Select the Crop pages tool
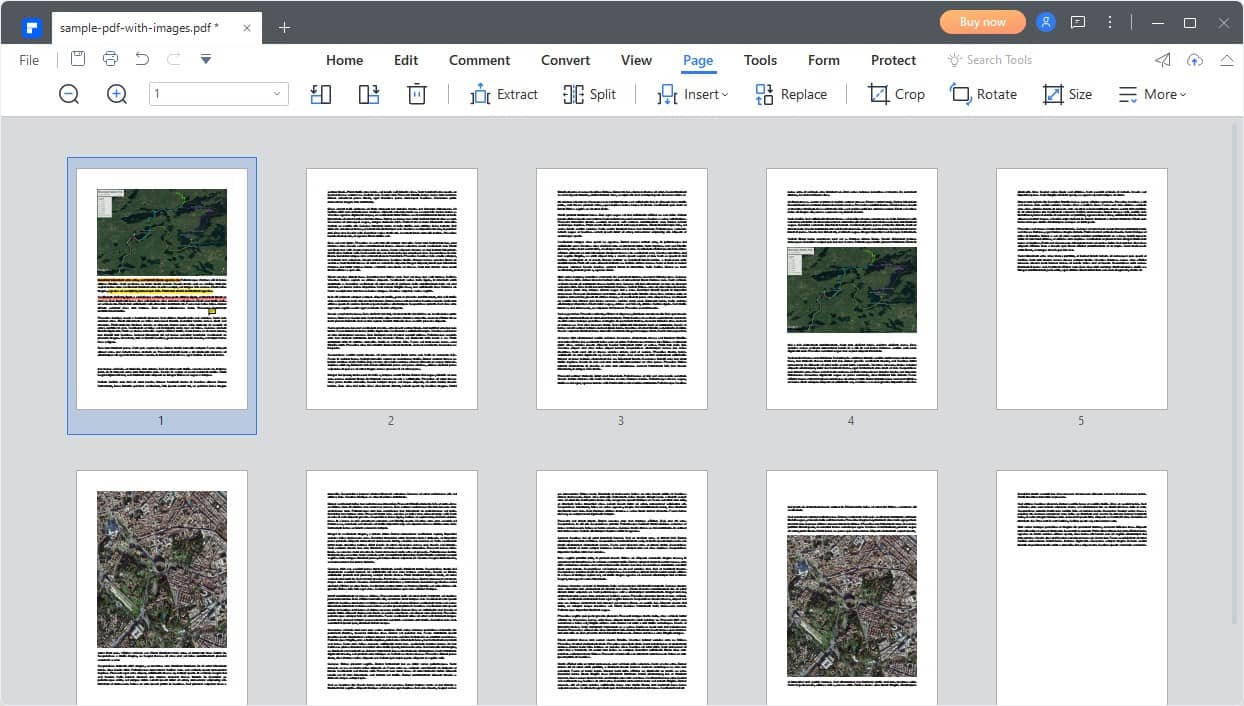This screenshot has width=1244, height=706. (896, 93)
